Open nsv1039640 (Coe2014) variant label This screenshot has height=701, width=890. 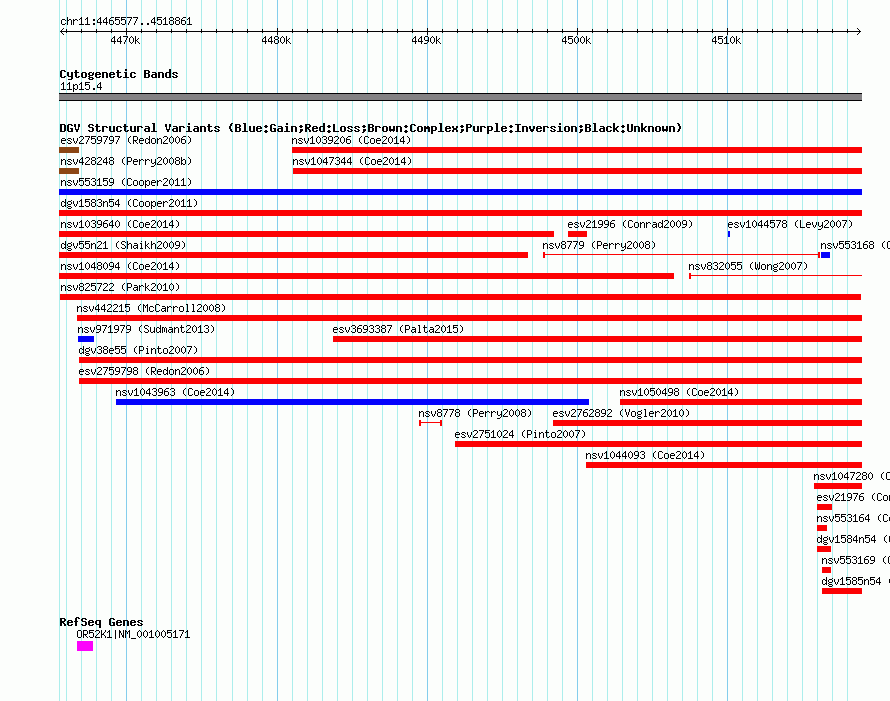point(120,224)
